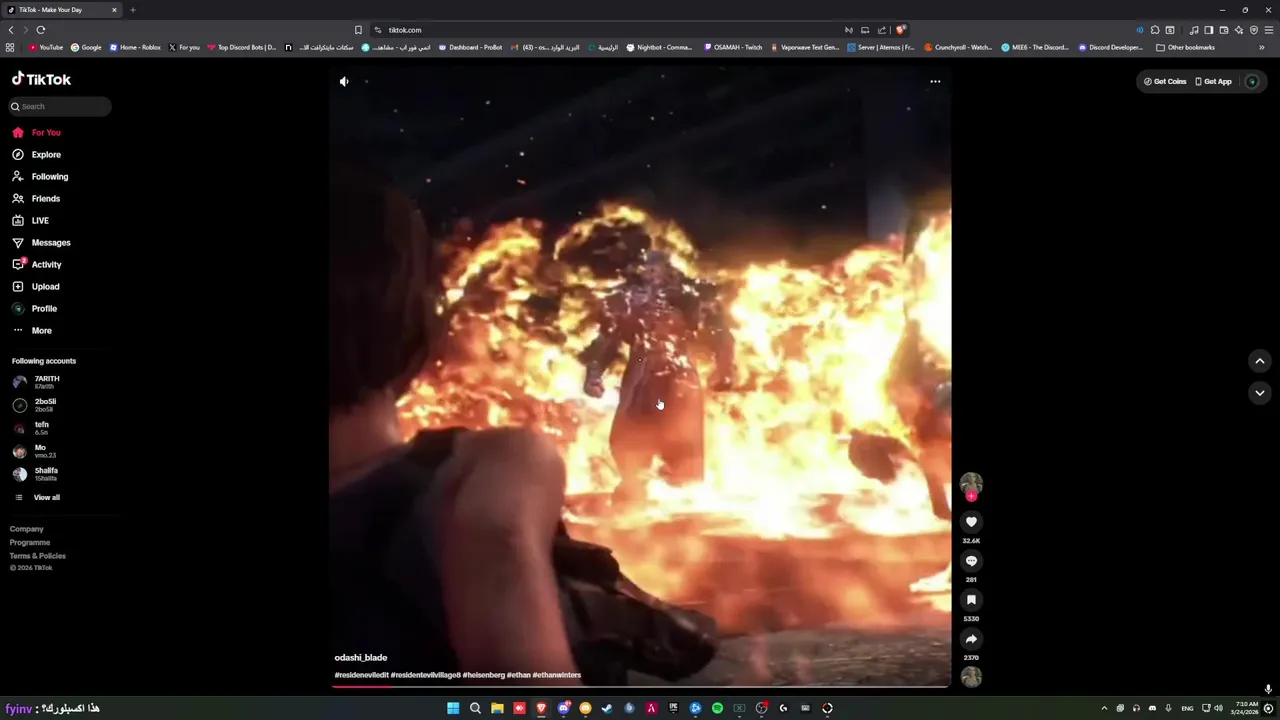Click the #residenteviledit hashtag
This screenshot has height=720, width=1280.
tap(362, 675)
